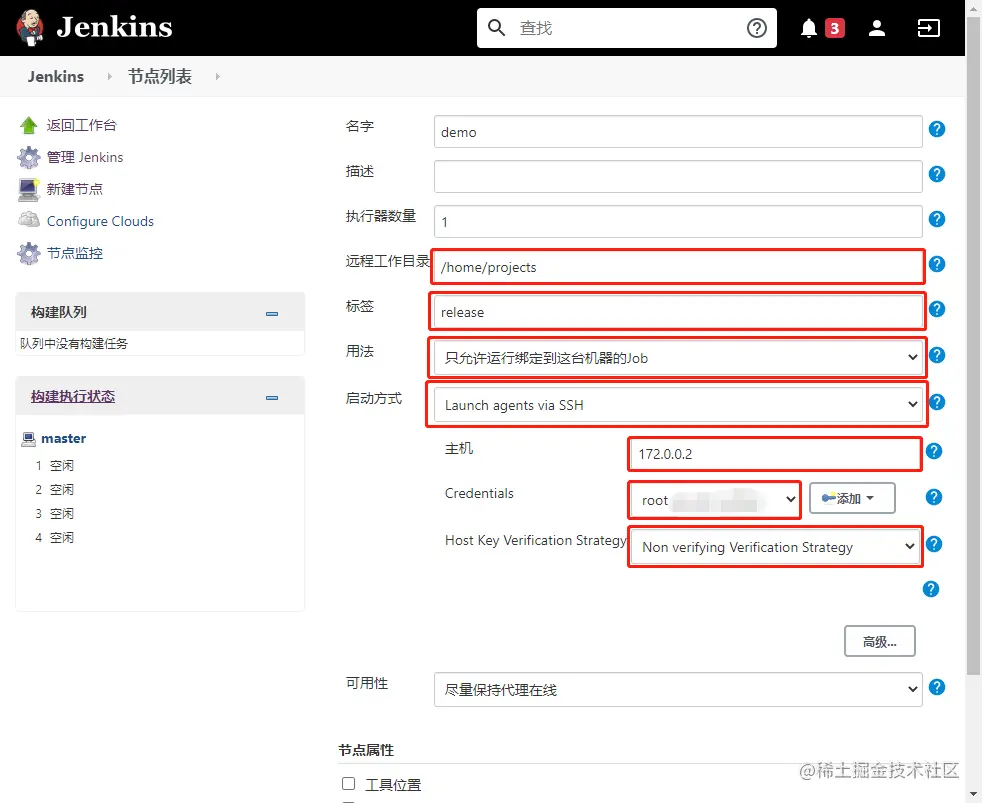Open the Host Key Verification Strategy dropdown
The width and height of the screenshot is (982, 803).
[x=775, y=547]
